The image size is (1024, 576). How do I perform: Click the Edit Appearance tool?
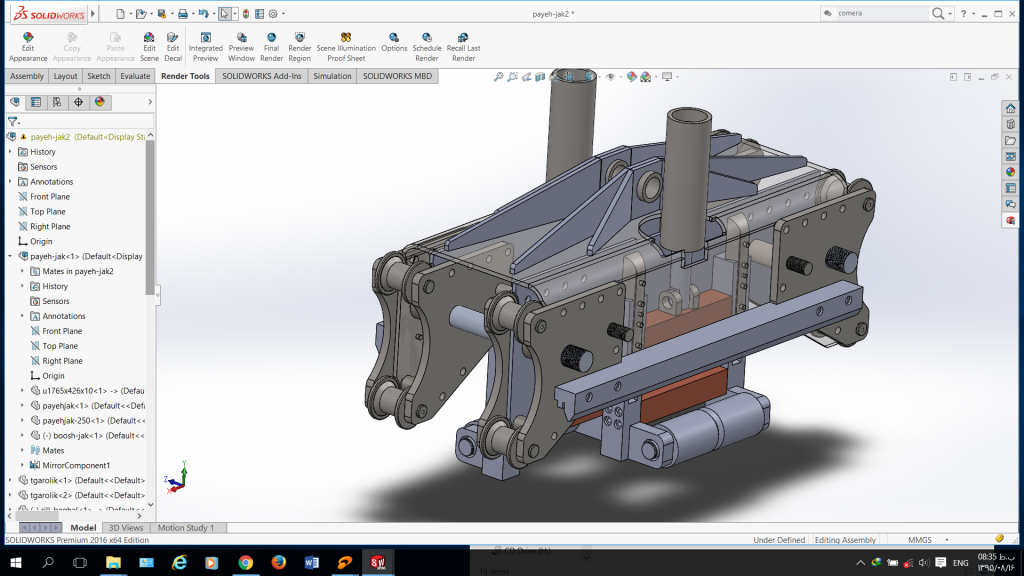(x=28, y=47)
